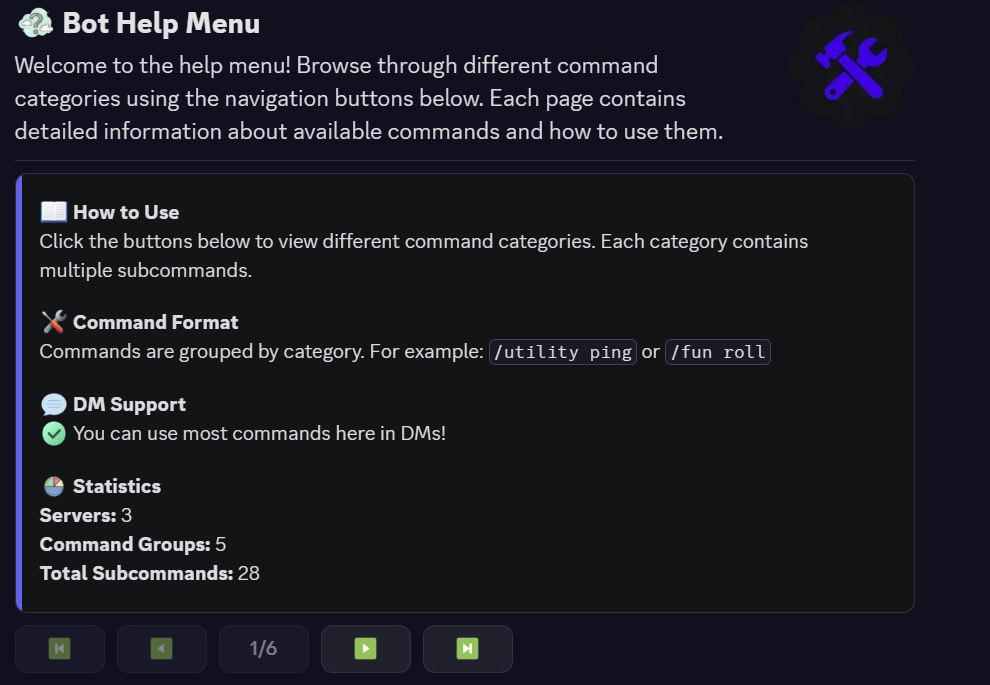Click the hammer and wrench thumbnail image
The height and width of the screenshot is (685, 990).
click(x=850, y=66)
